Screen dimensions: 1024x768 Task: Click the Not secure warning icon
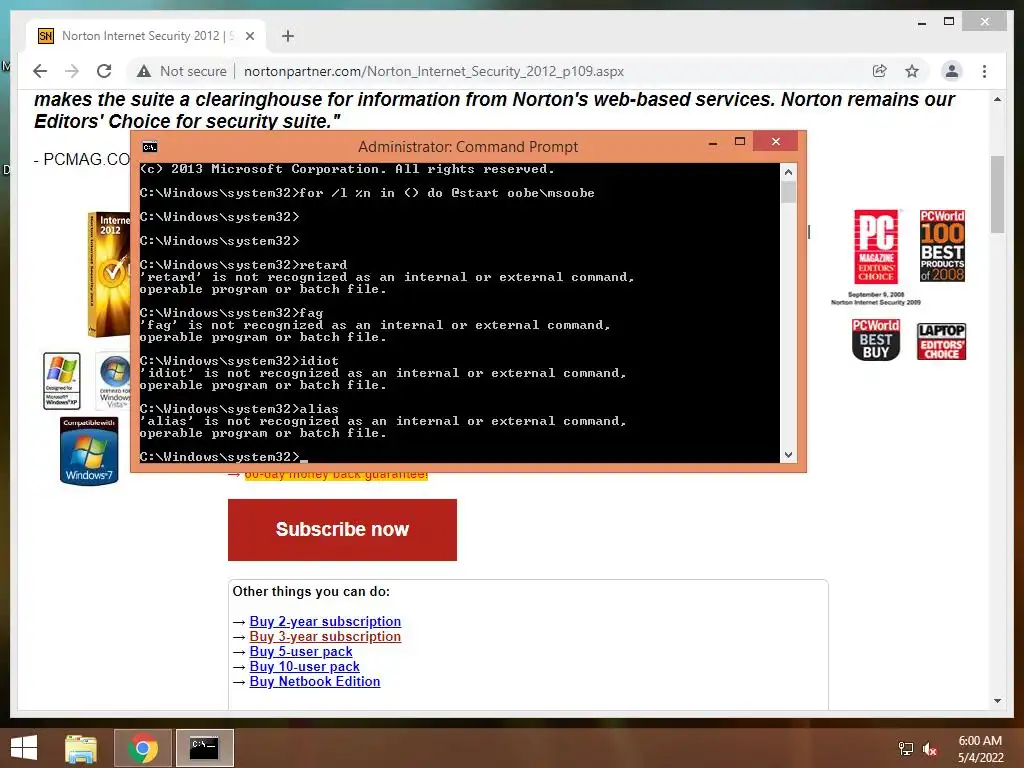tap(144, 71)
